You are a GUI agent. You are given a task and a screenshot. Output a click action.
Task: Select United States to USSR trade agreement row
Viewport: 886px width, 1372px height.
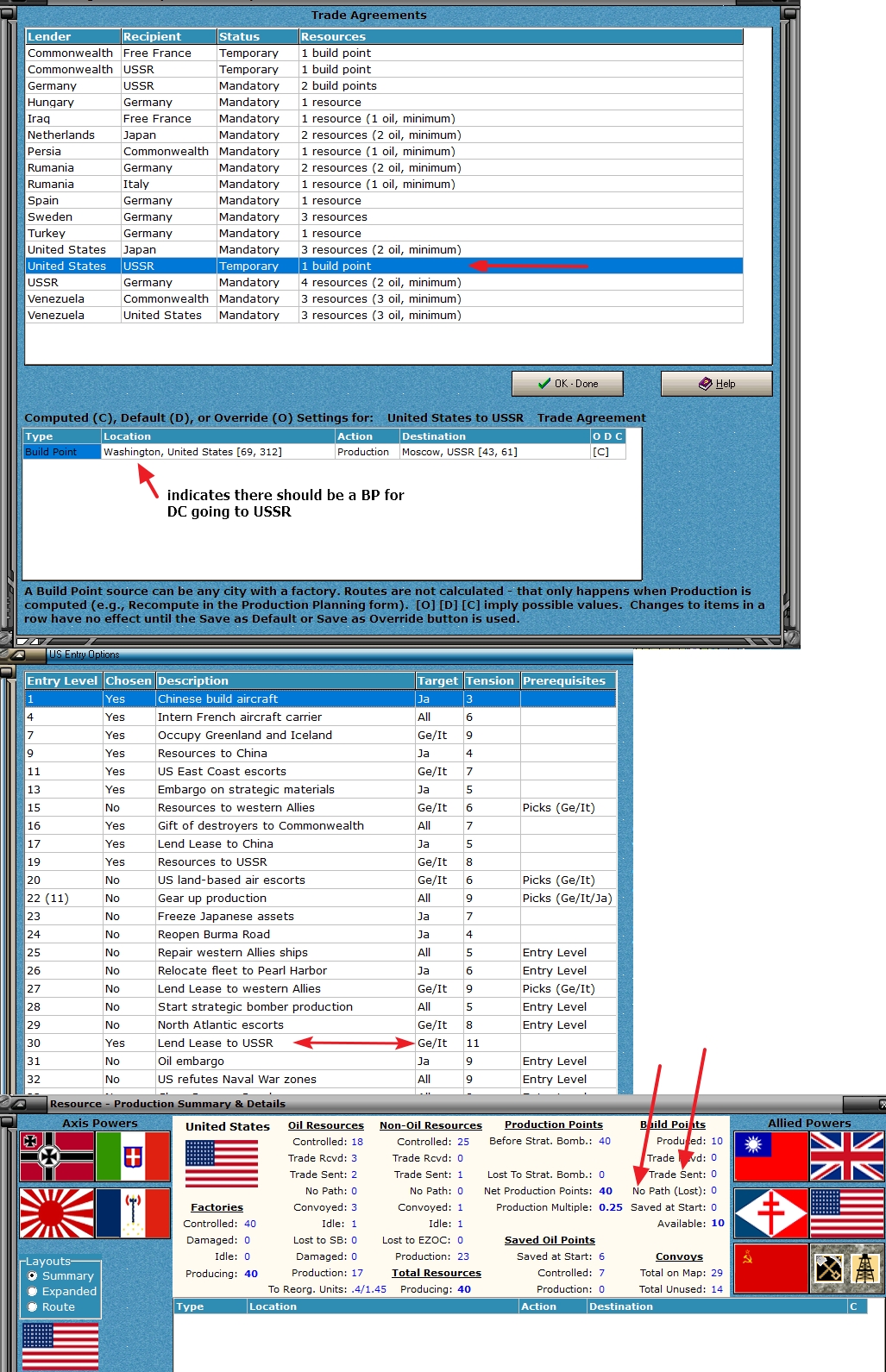(x=384, y=266)
